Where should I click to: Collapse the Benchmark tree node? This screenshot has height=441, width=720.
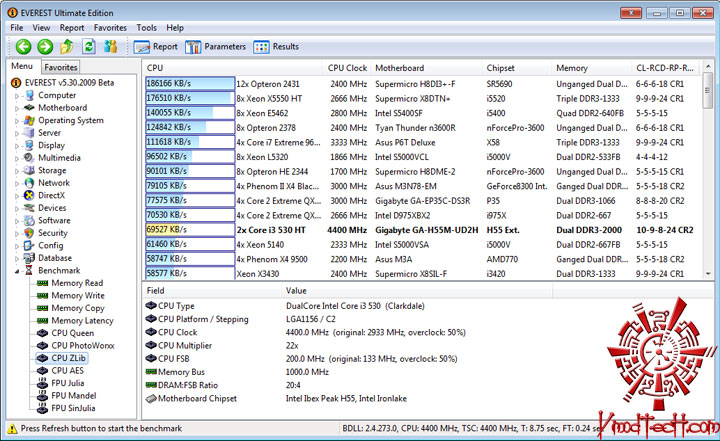(17, 271)
